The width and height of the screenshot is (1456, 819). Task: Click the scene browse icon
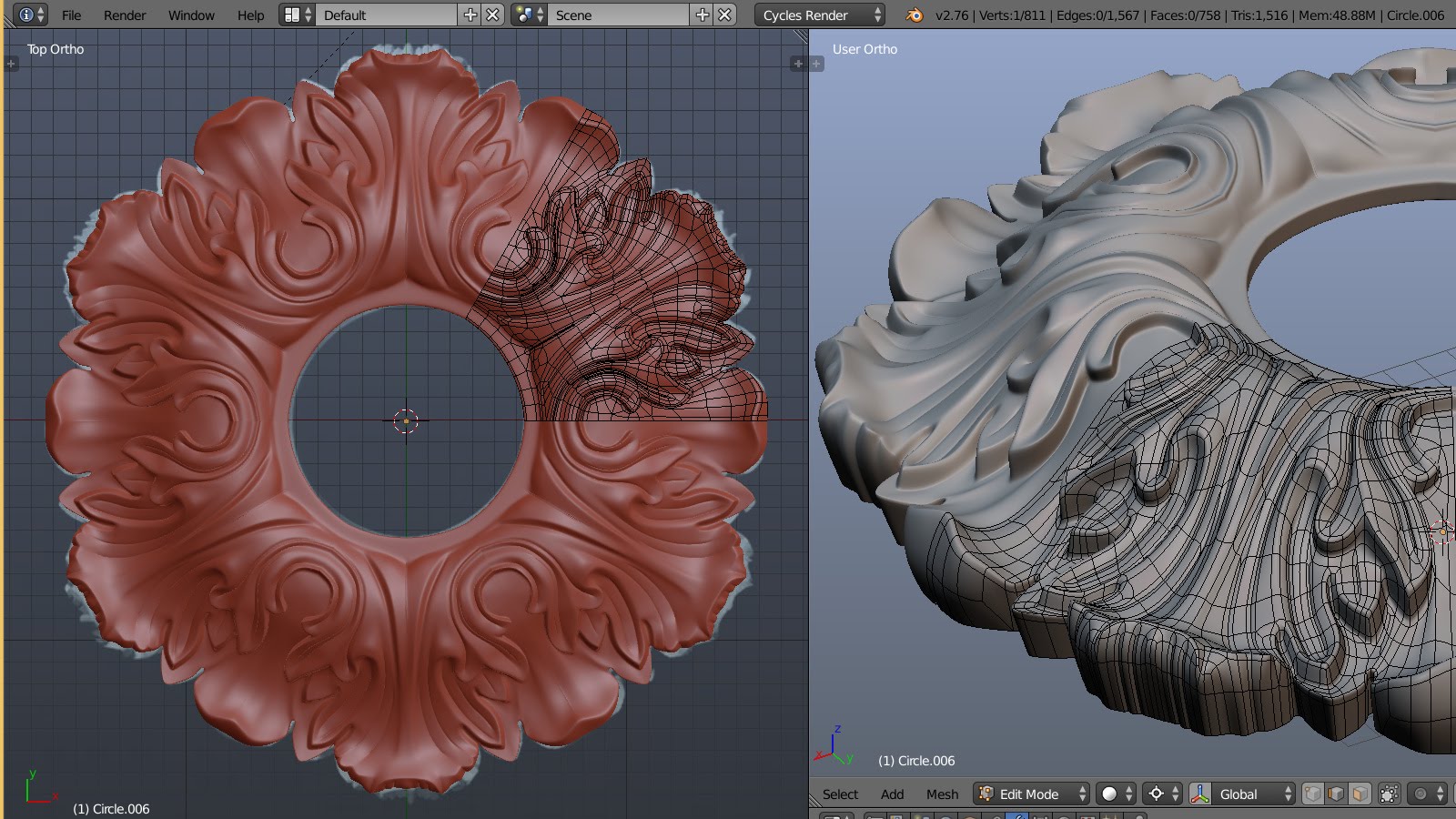(529, 15)
